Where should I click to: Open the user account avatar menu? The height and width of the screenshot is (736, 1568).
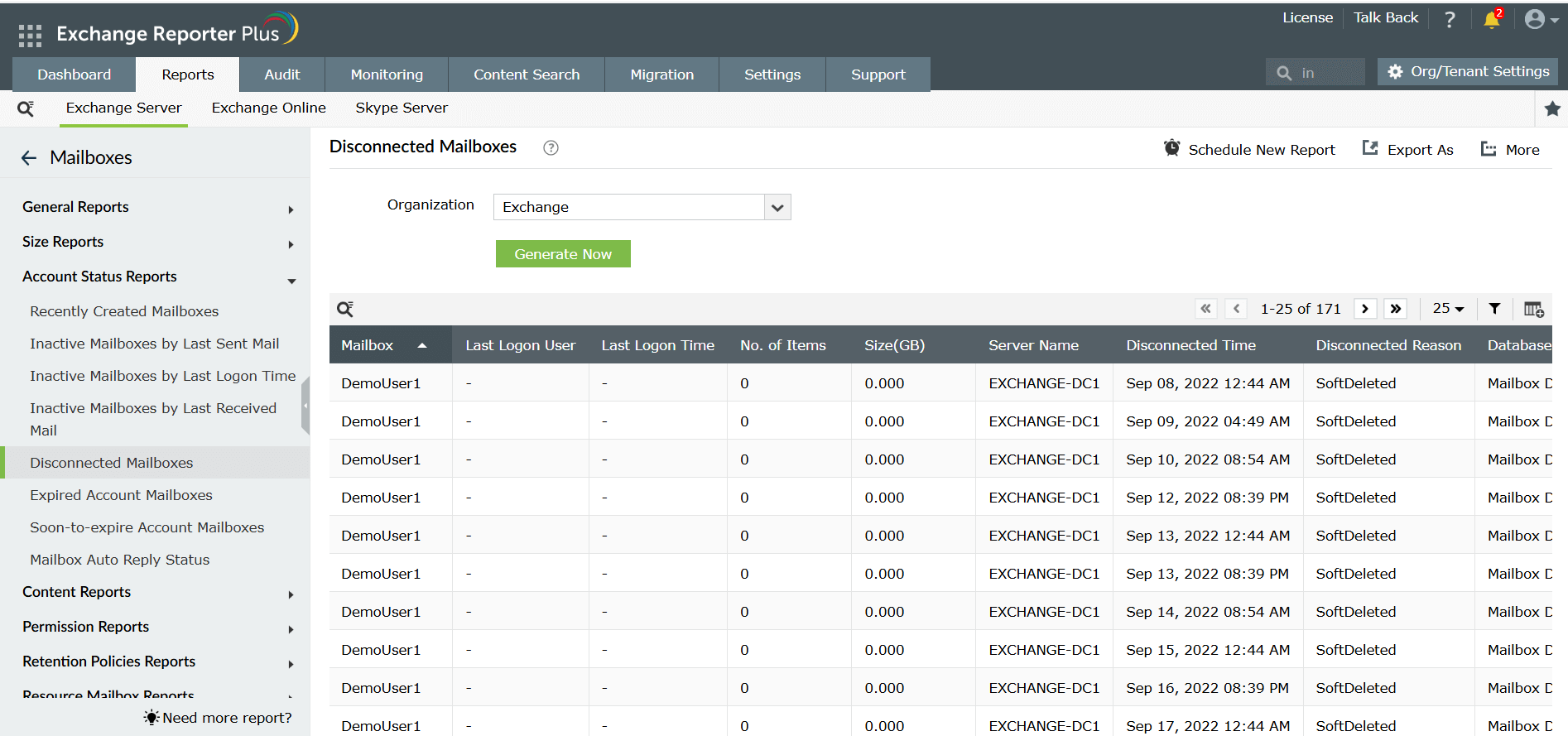click(x=1541, y=20)
